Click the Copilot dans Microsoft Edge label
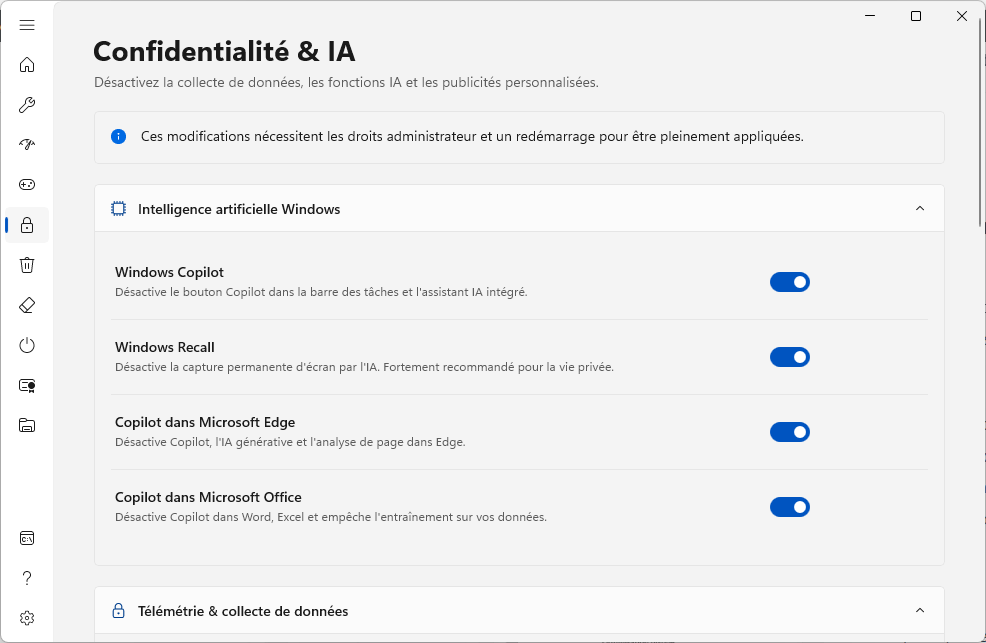The height and width of the screenshot is (643, 986). [205, 422]
